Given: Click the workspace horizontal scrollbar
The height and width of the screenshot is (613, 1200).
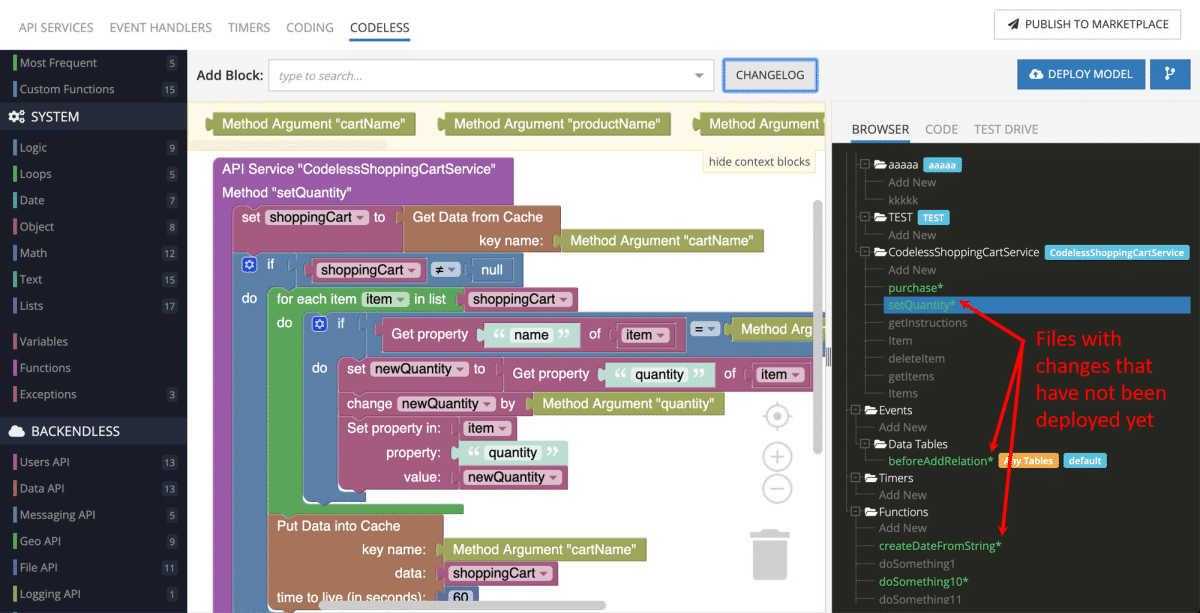Looking at the screenshot, I should 462,605.
